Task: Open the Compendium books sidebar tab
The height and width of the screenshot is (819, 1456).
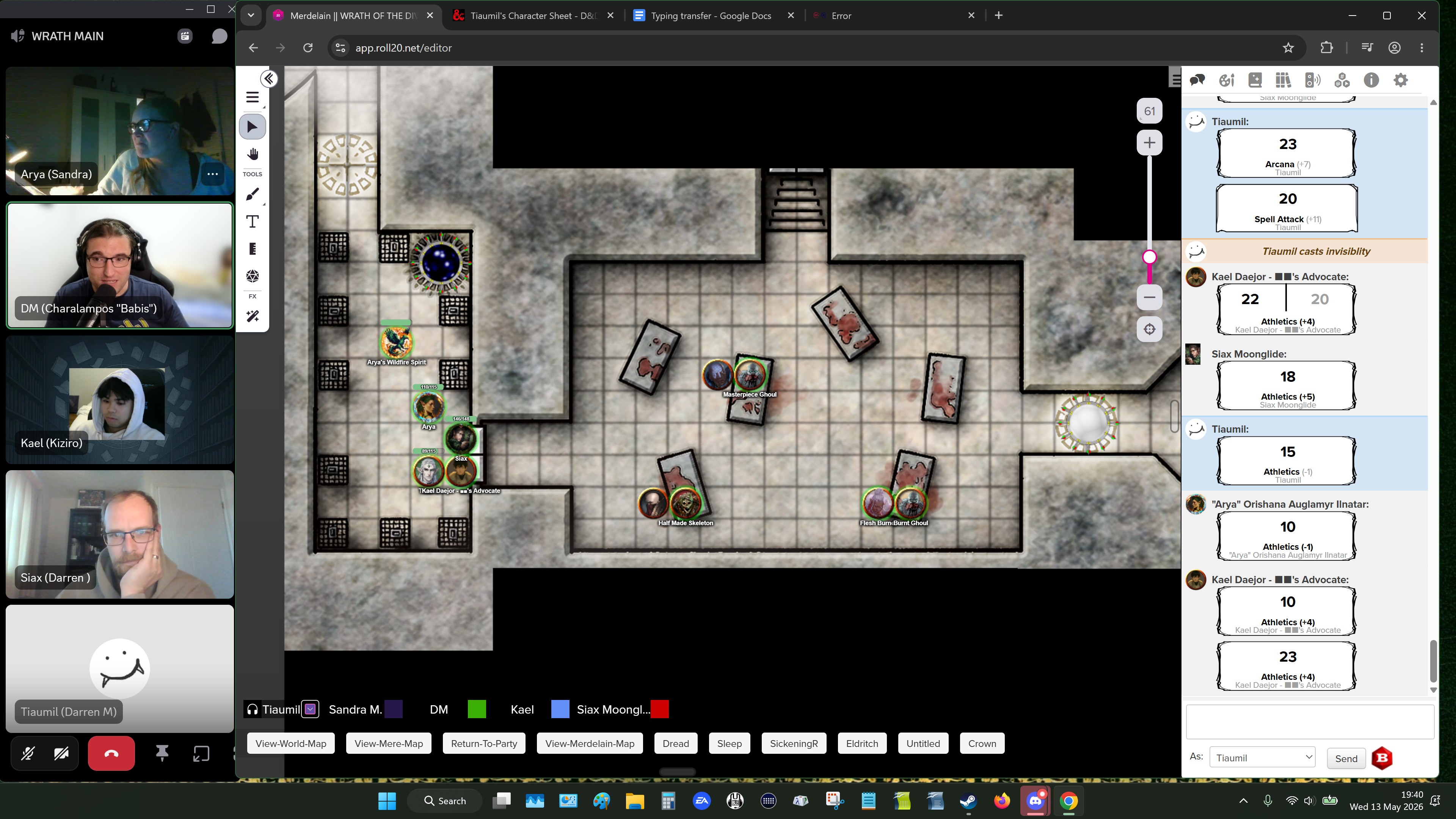Action: coord(1283,80)
